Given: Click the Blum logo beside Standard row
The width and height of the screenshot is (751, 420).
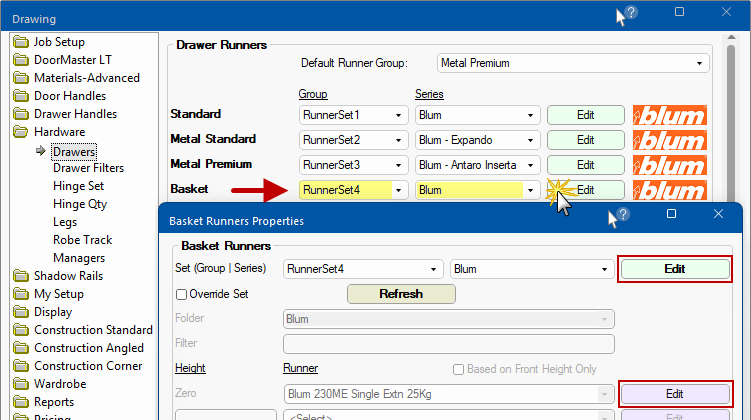Looking at the screenshot, I should [669, 115].
